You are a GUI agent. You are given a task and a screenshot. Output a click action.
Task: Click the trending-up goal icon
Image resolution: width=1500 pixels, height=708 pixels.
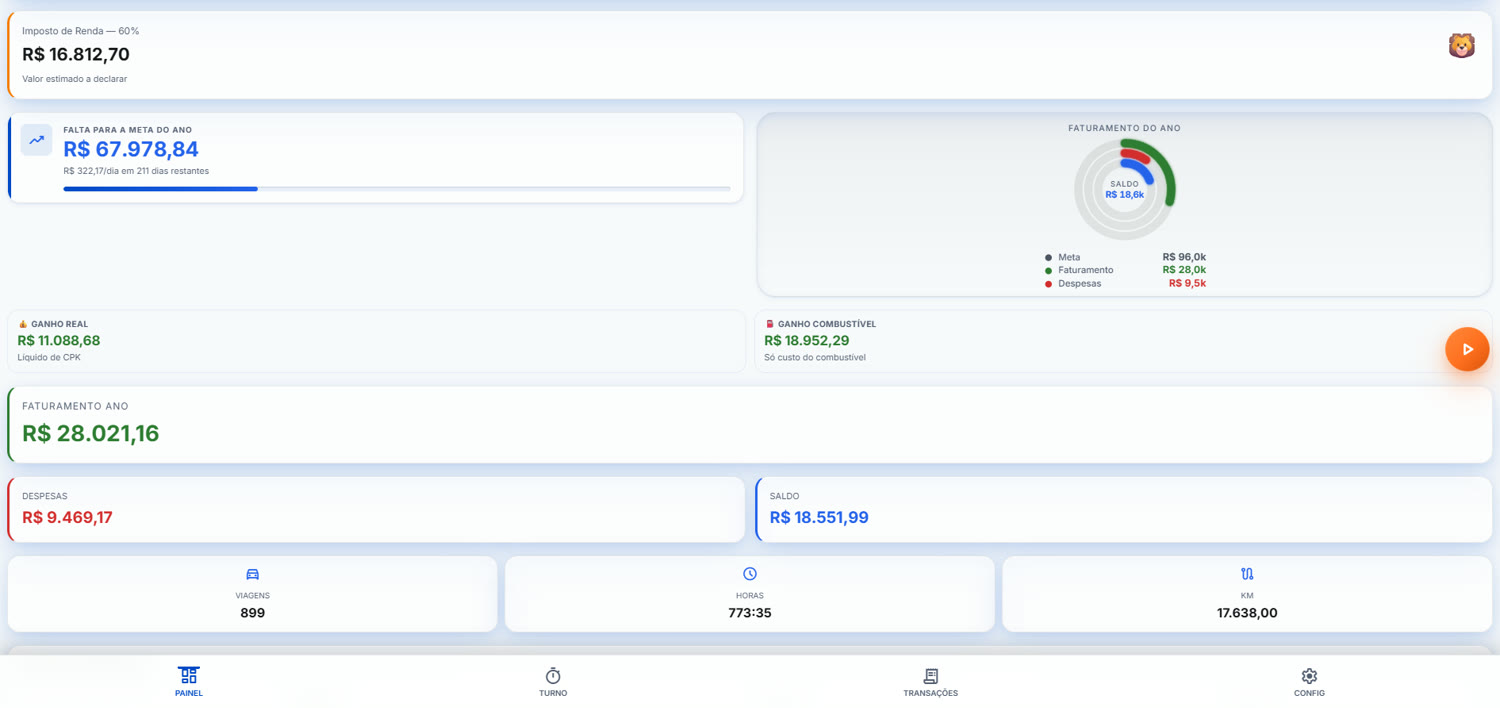37,140
